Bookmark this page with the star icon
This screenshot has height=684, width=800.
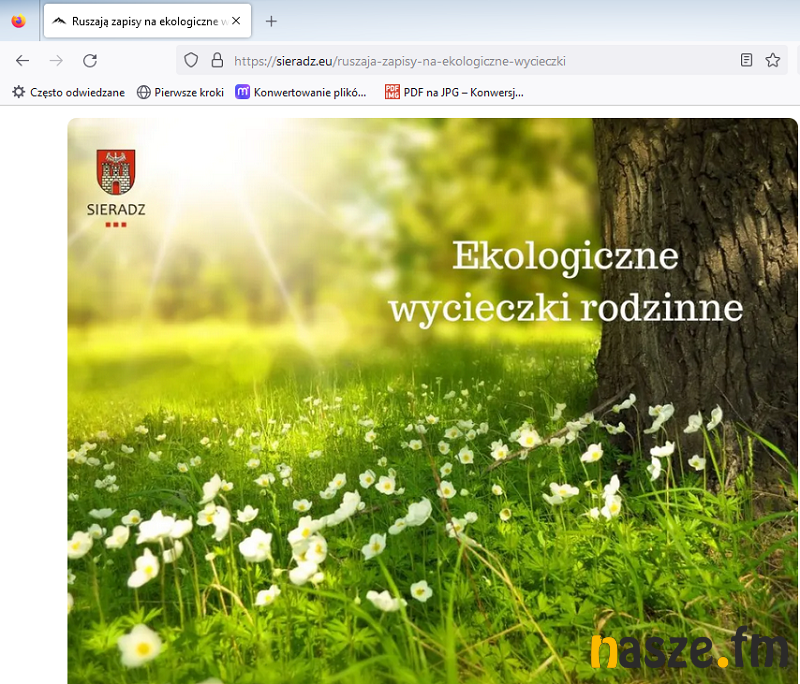click(x=772, y=60)
